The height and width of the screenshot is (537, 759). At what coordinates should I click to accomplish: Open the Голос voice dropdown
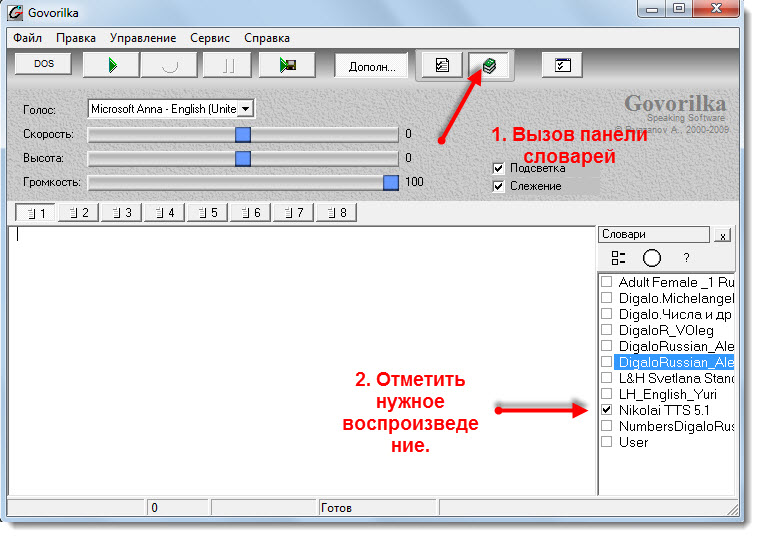click(x=245, y=109)
